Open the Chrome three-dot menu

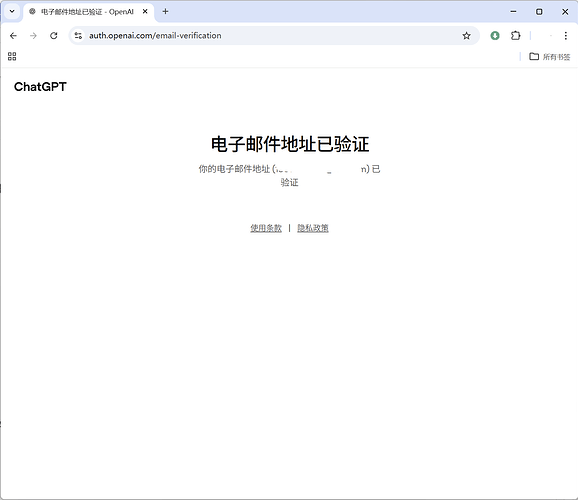tap(565, 36)
